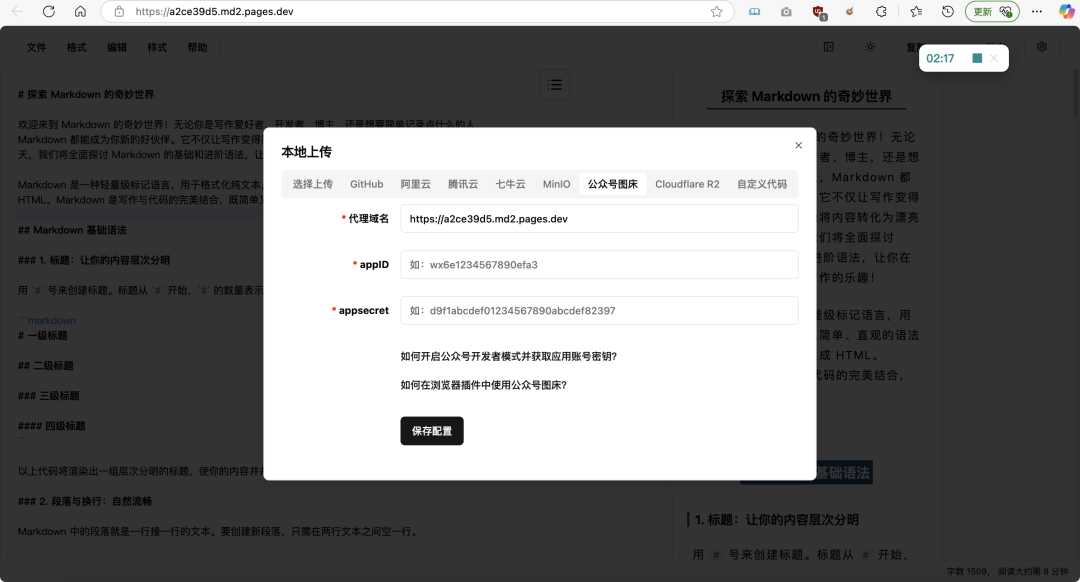
Task: Open the uBlock Origin shield icon
Action: pyautogui.click(x=818, y=12)
